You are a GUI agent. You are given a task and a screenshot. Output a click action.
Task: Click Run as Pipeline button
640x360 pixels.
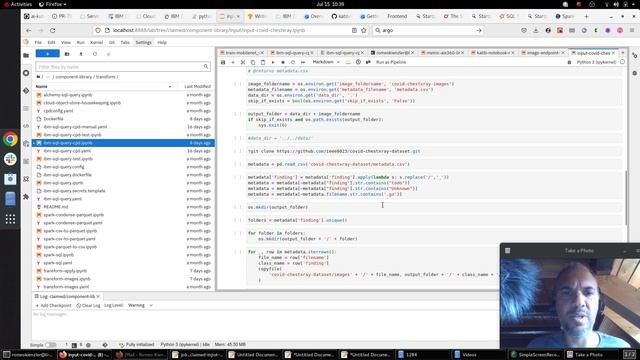(391, 62)
